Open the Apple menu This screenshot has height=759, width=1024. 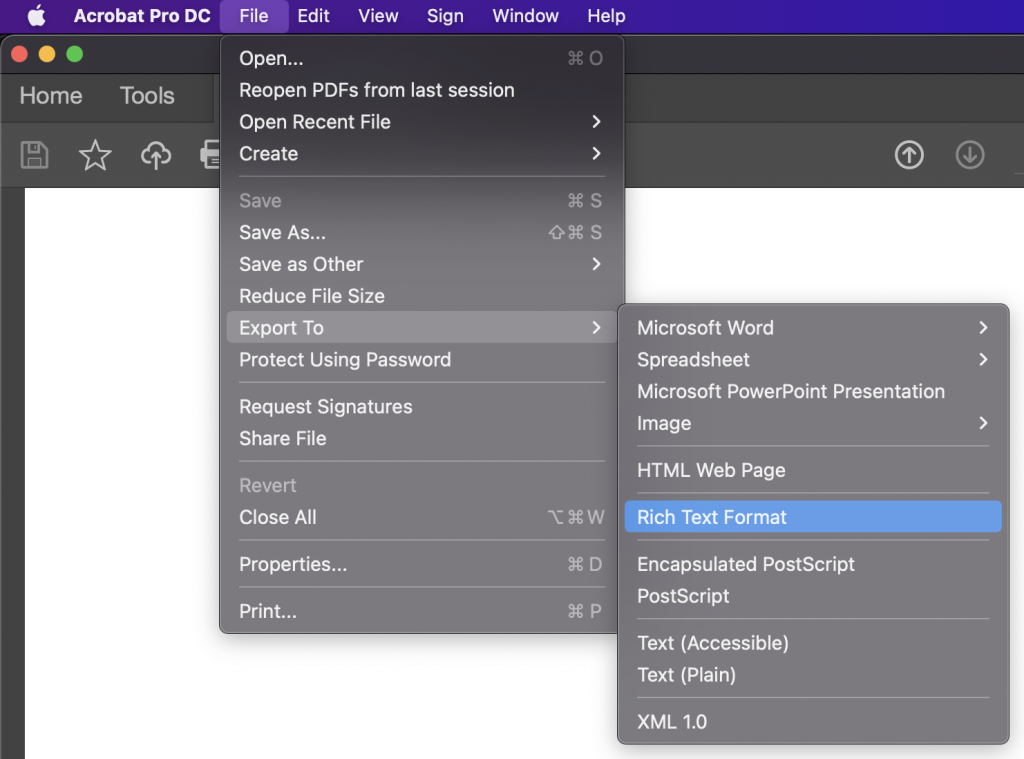pyautogui.click(x=36, y=16)
